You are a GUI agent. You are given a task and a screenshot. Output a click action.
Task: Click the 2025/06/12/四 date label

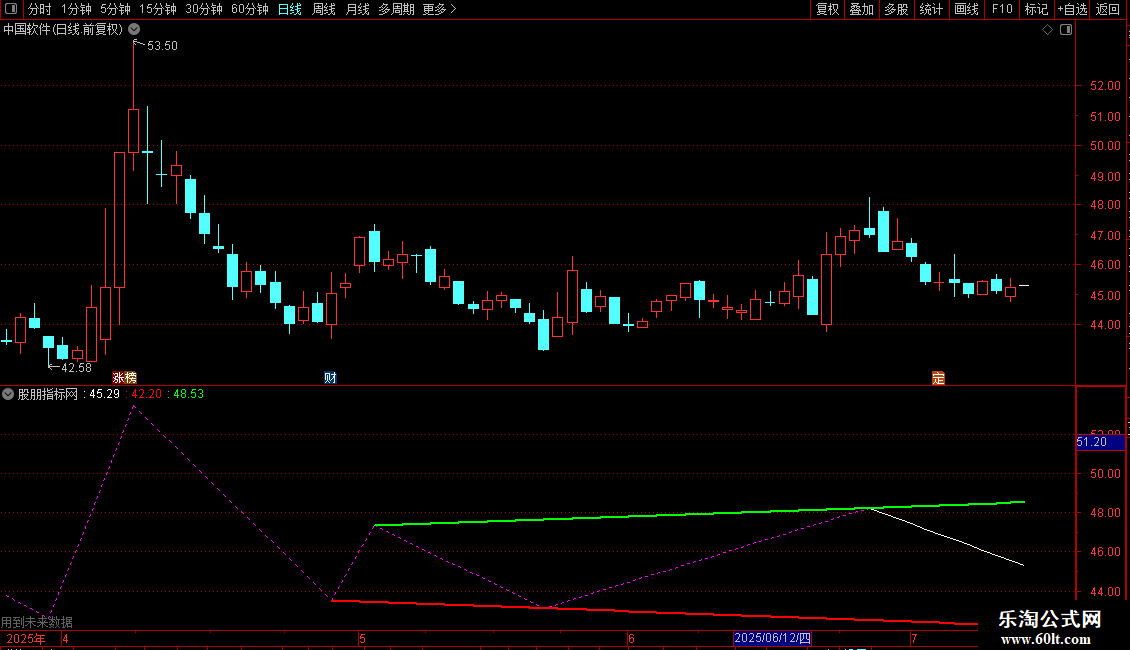(773, 638)
